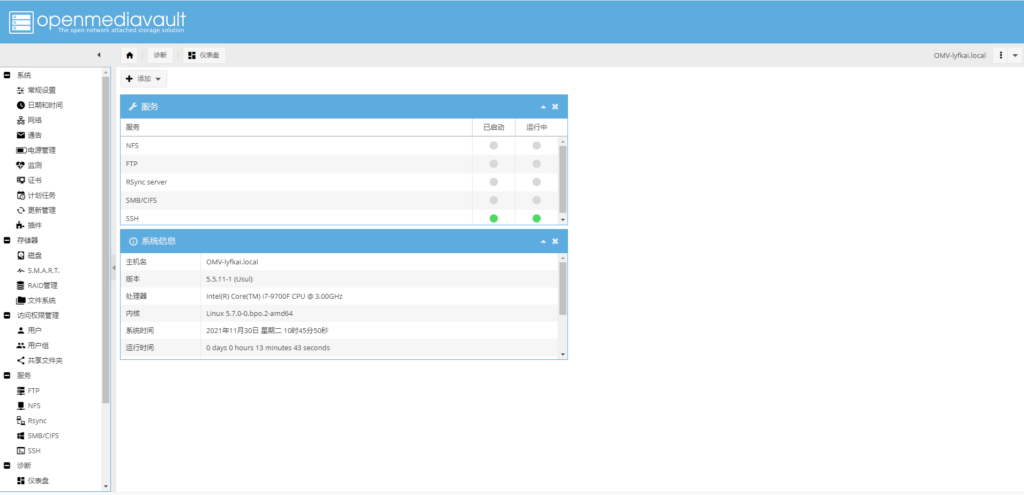Screen dimensions: 1024x495
Task: Open SMB/CIFS service settings in sidebar
Action: 43,436
